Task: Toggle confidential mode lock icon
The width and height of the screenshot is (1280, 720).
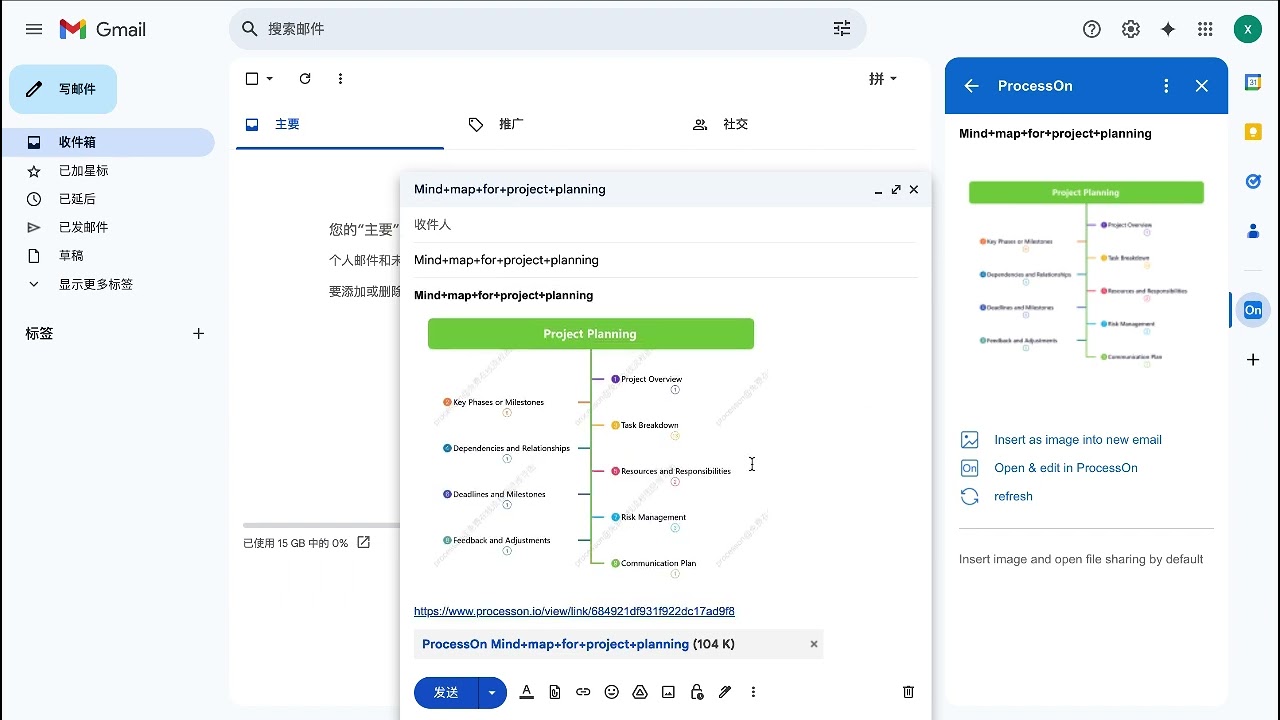Action: click(697, 692)
